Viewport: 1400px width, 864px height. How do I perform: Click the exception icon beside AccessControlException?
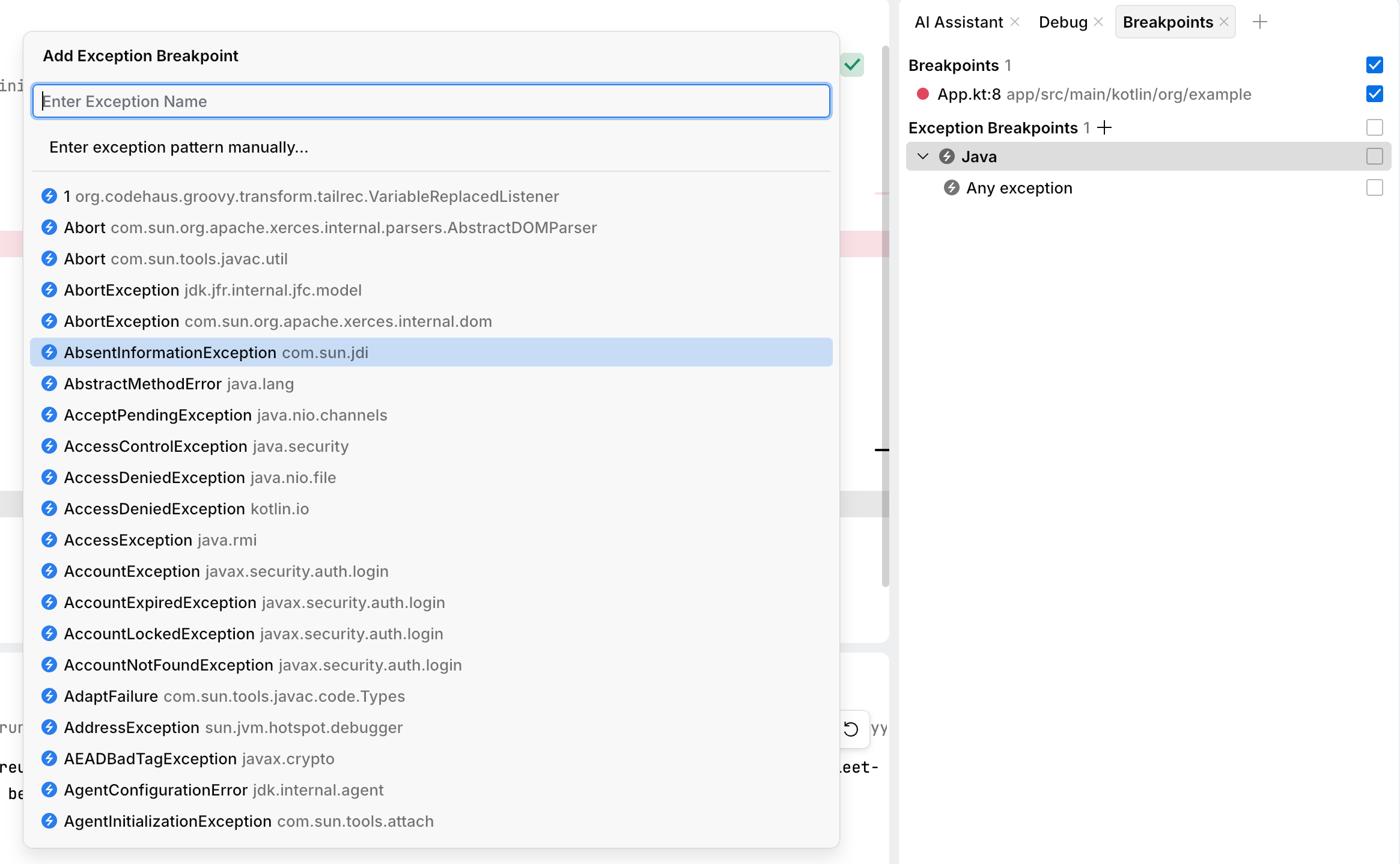49,446
